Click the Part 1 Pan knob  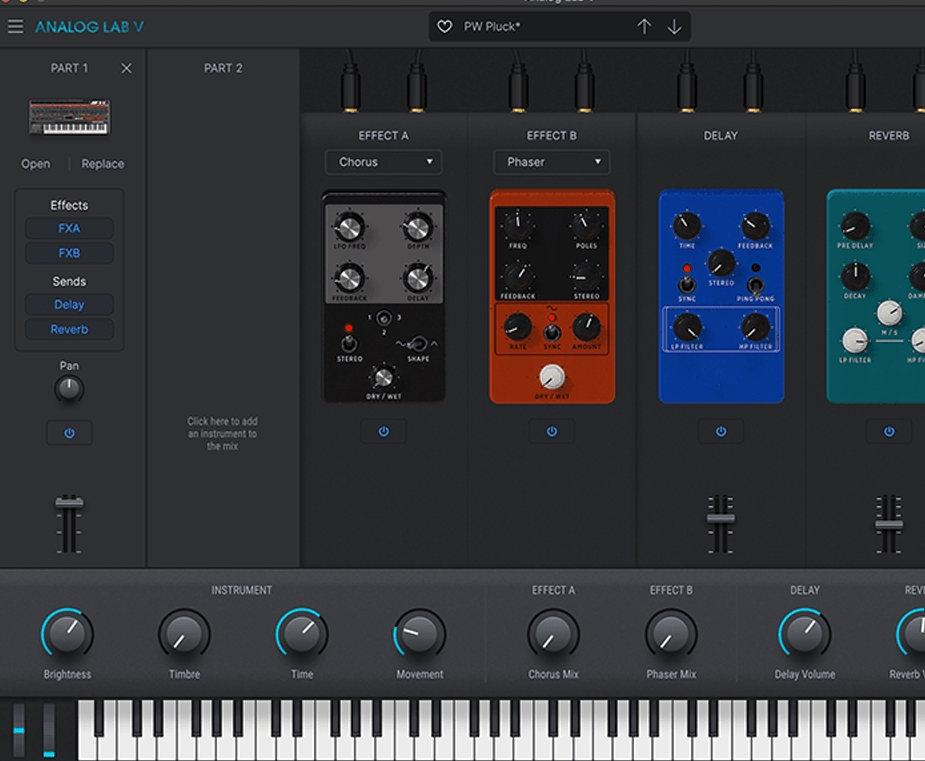(x=69, y=389)
